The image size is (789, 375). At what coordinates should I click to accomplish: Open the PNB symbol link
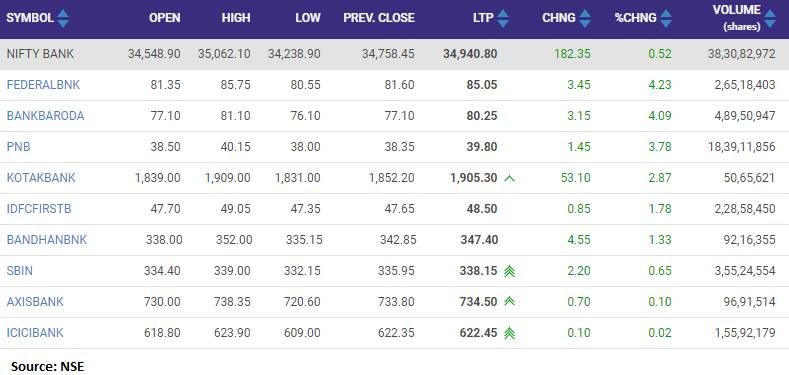[x=19, y=147]
